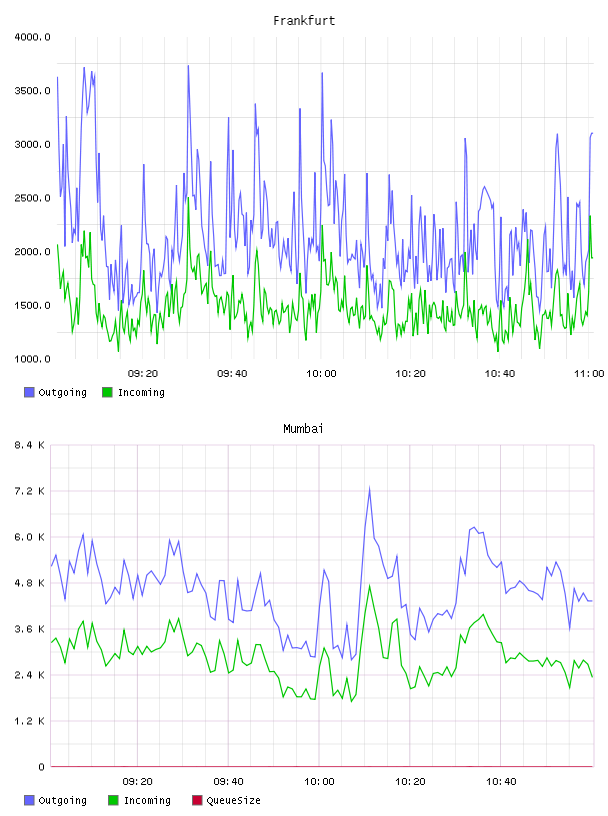This screenshot has height=816, width=608.
Task: Click Mumbai's highest Incoming peak near 4.8 K
Action: coord(370,586)
